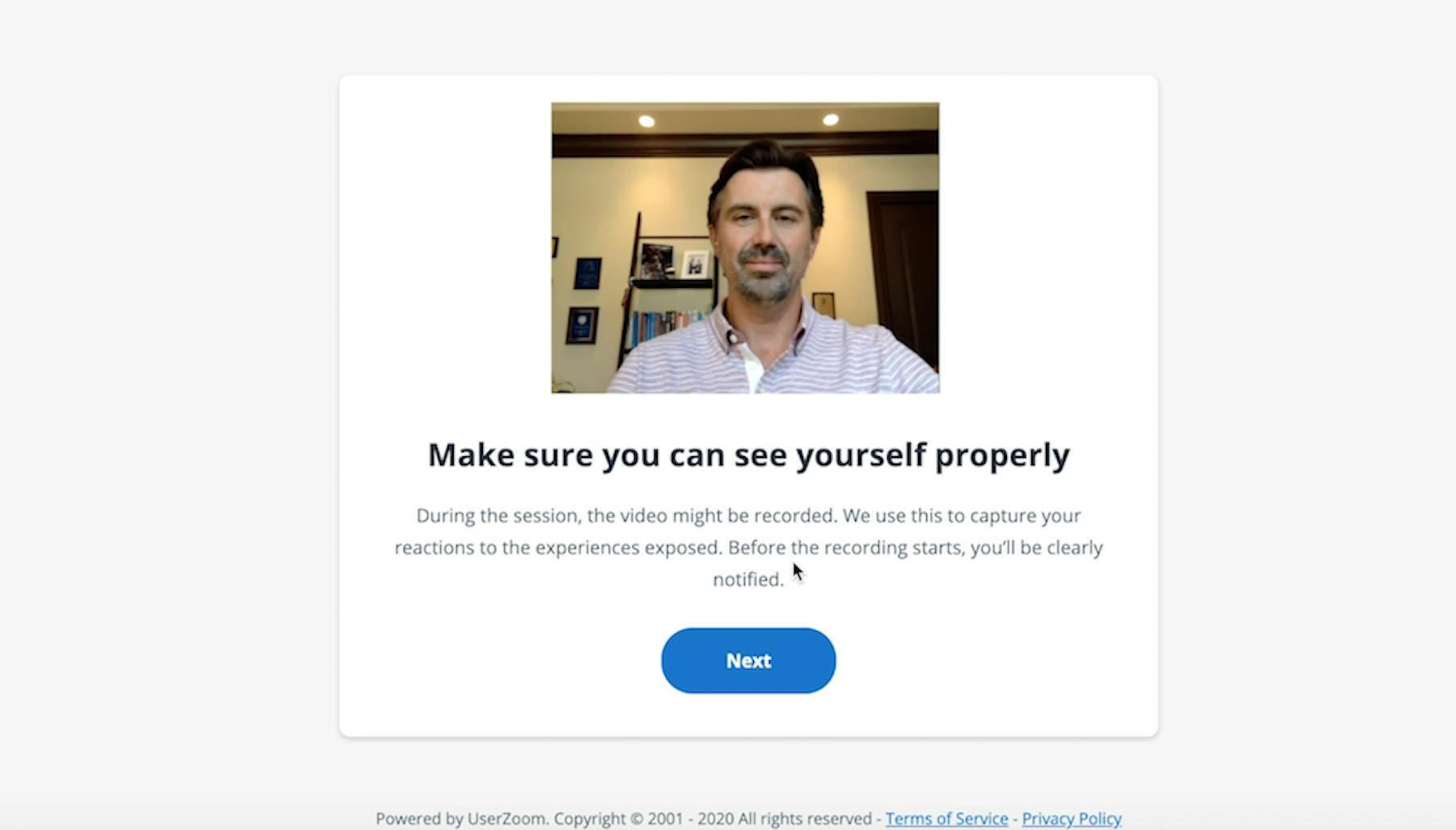Viewport: 1456px width, 830px height.
Task: Click the upper blue wall plaque in the preview
Action: (588, 273)
